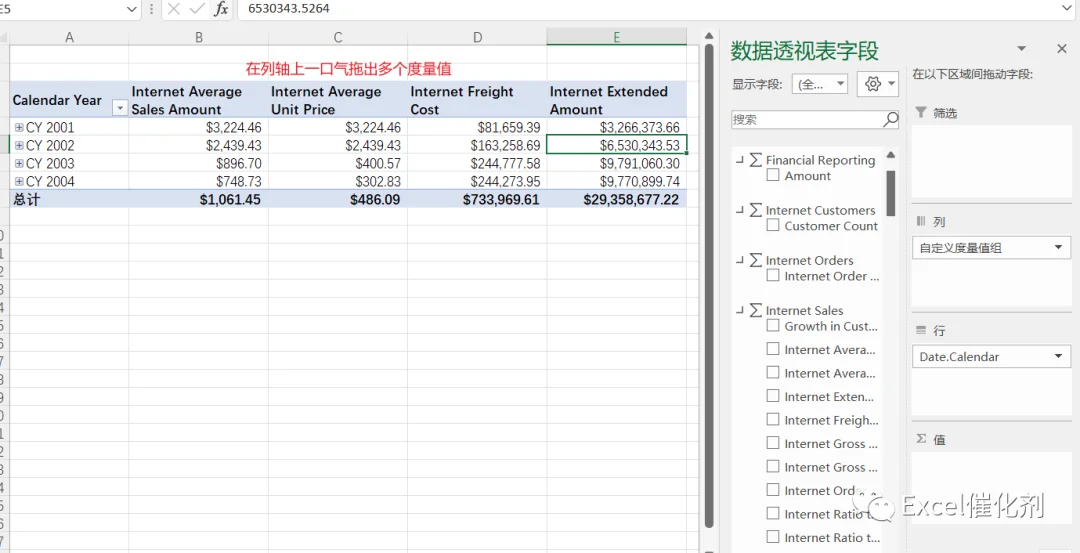Select cell showing $163,258.69
1080x553 pixels.
coord(477,145)
